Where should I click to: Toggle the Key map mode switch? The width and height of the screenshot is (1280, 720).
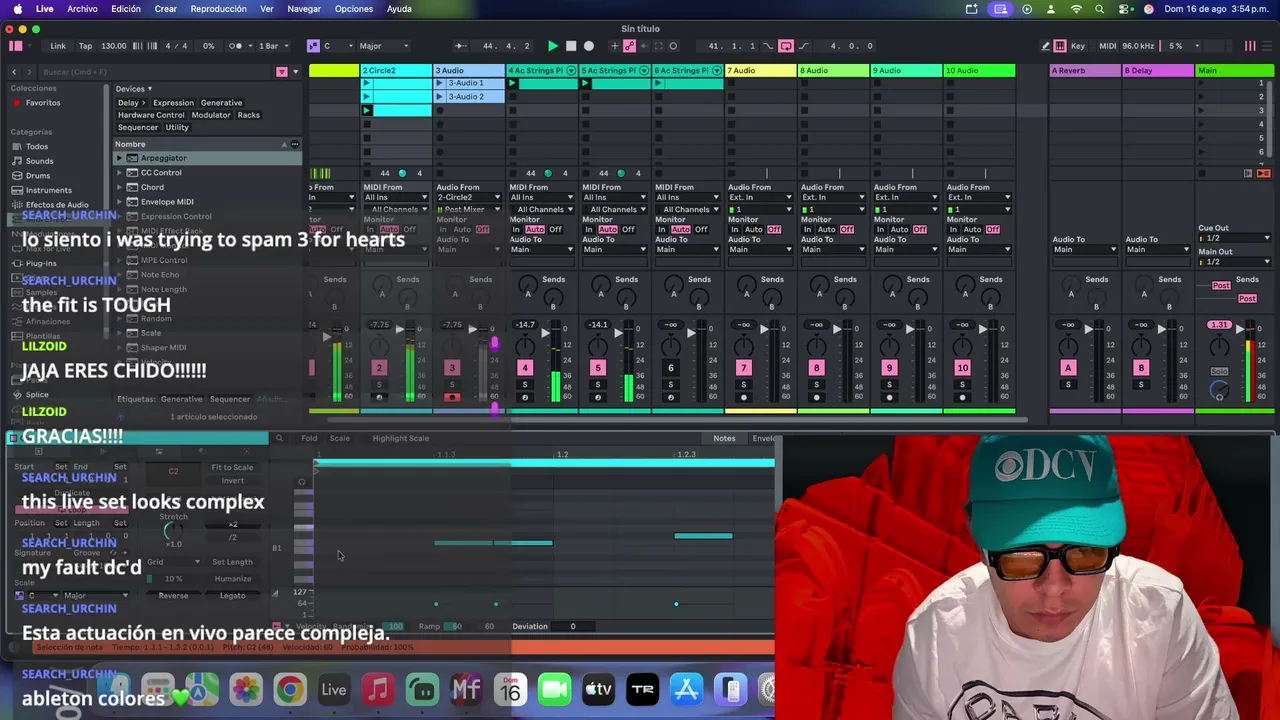coord(1078,46)
